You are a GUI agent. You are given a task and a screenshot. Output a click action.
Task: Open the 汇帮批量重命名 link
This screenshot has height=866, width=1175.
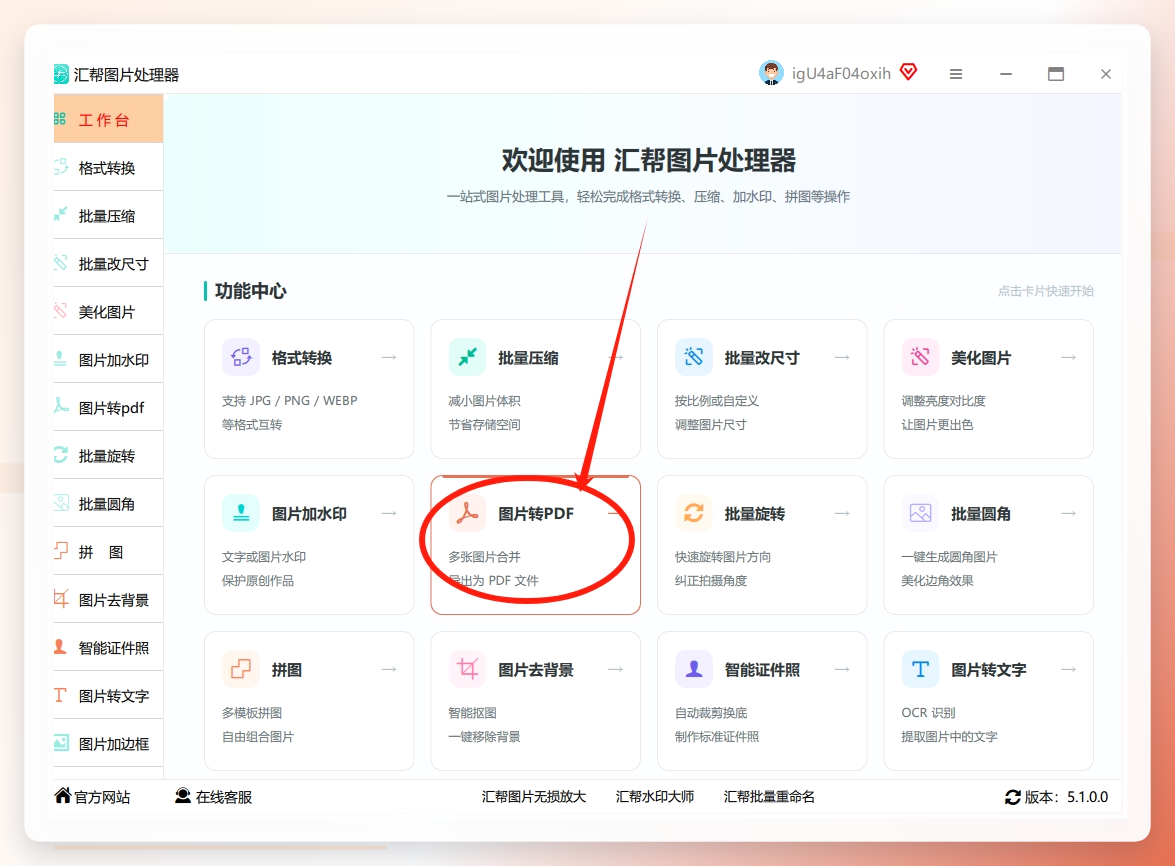769,797
